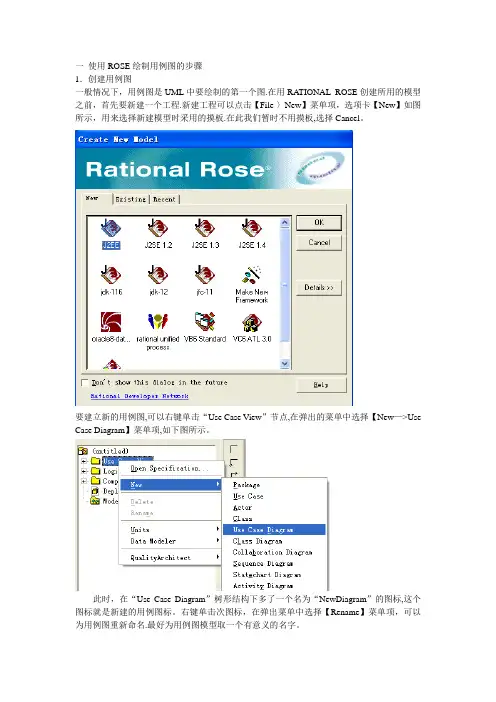Select Class Diagram menu item
The width and height of the screenshot is (496, 702).
[274, 541]
